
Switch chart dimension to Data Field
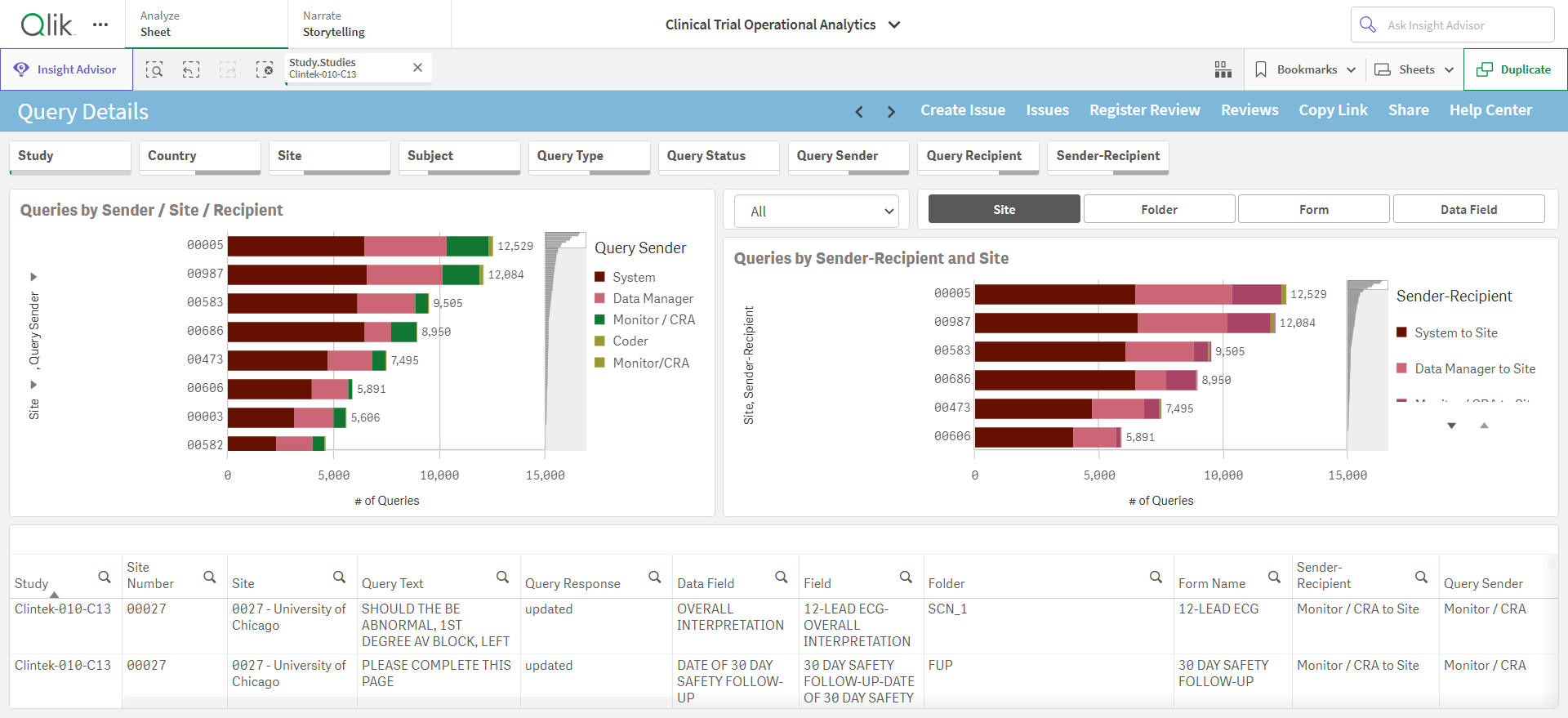tap(1468, 209)
